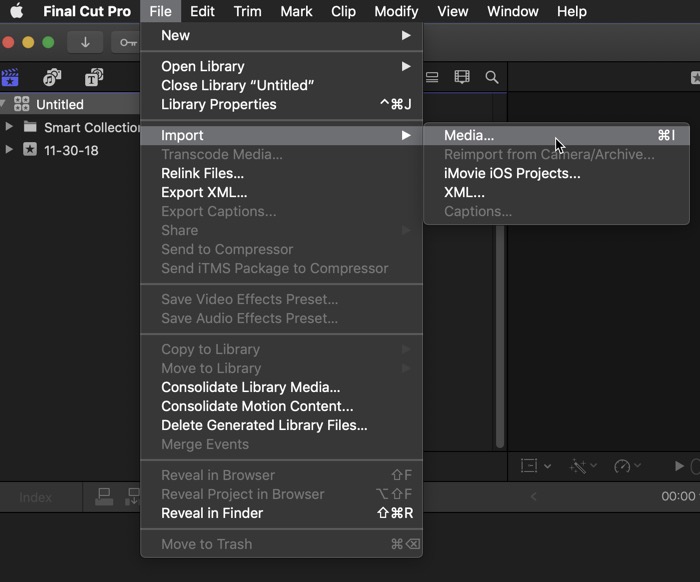Click the red close window button
Image resolution: width=700 pixels, height=582 pixels.
point(8,42)
